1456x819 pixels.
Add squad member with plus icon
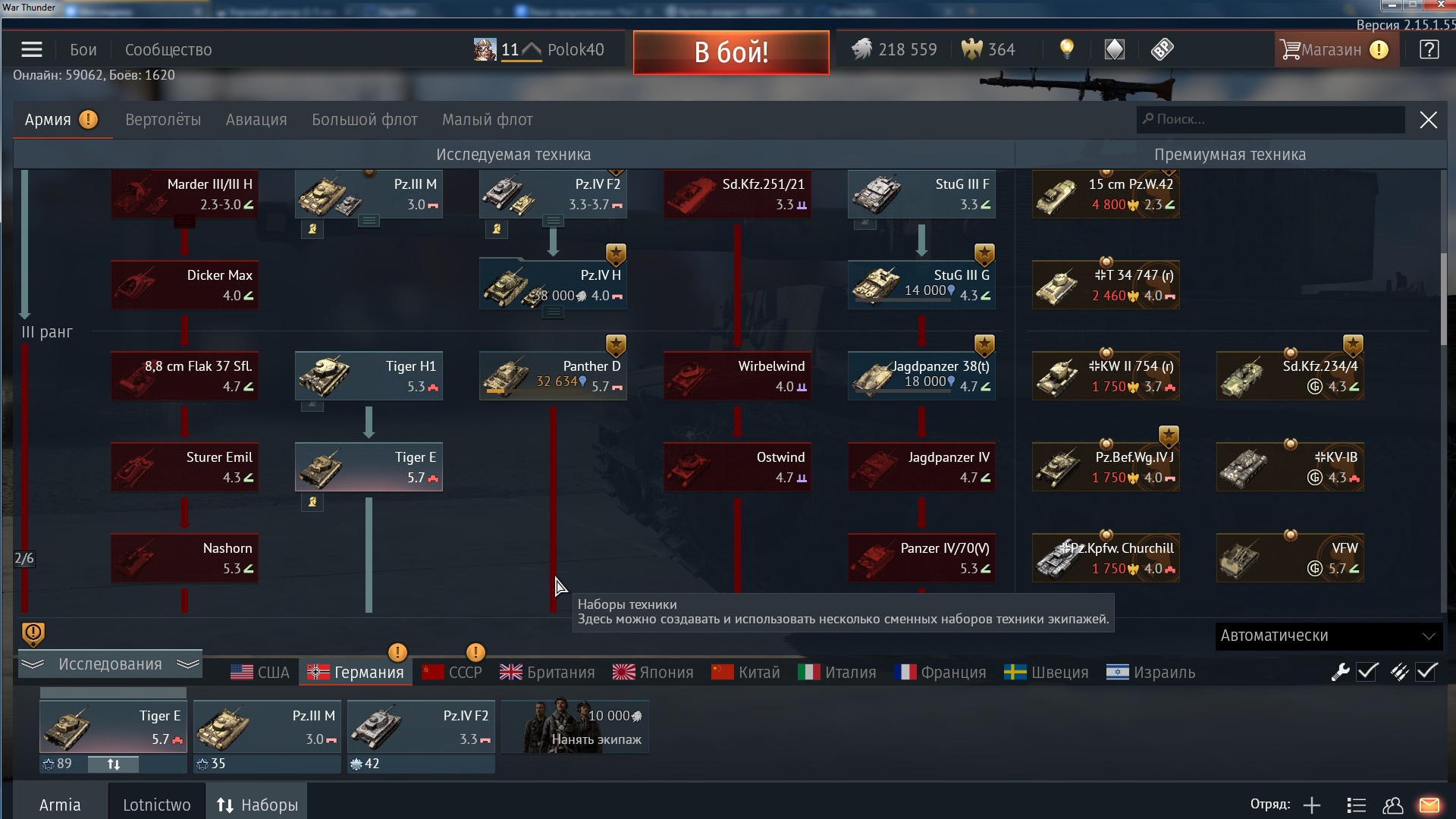click(x=1312, y=805)
